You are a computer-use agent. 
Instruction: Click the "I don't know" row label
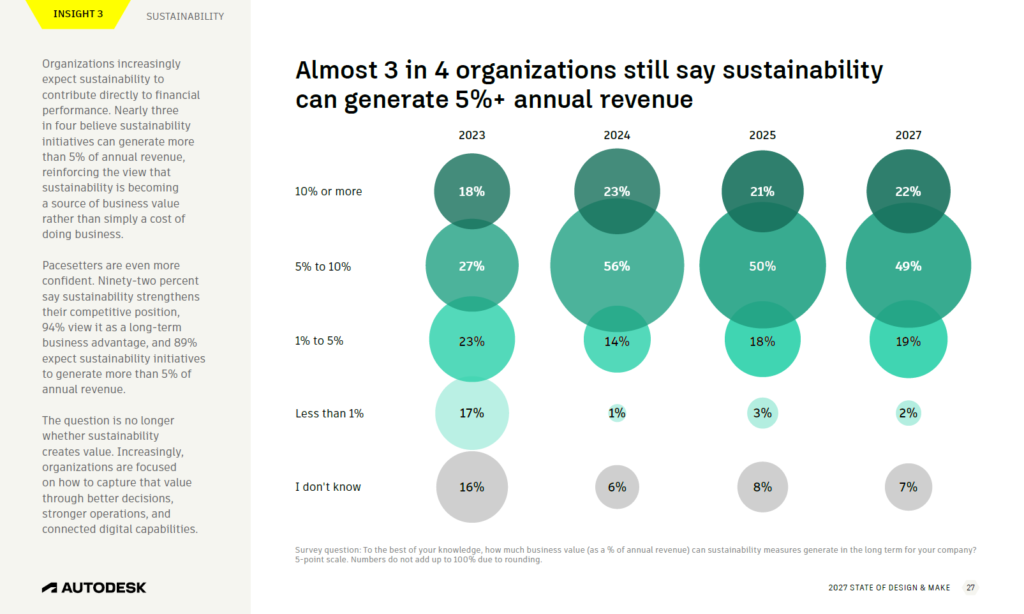point(328,487)
